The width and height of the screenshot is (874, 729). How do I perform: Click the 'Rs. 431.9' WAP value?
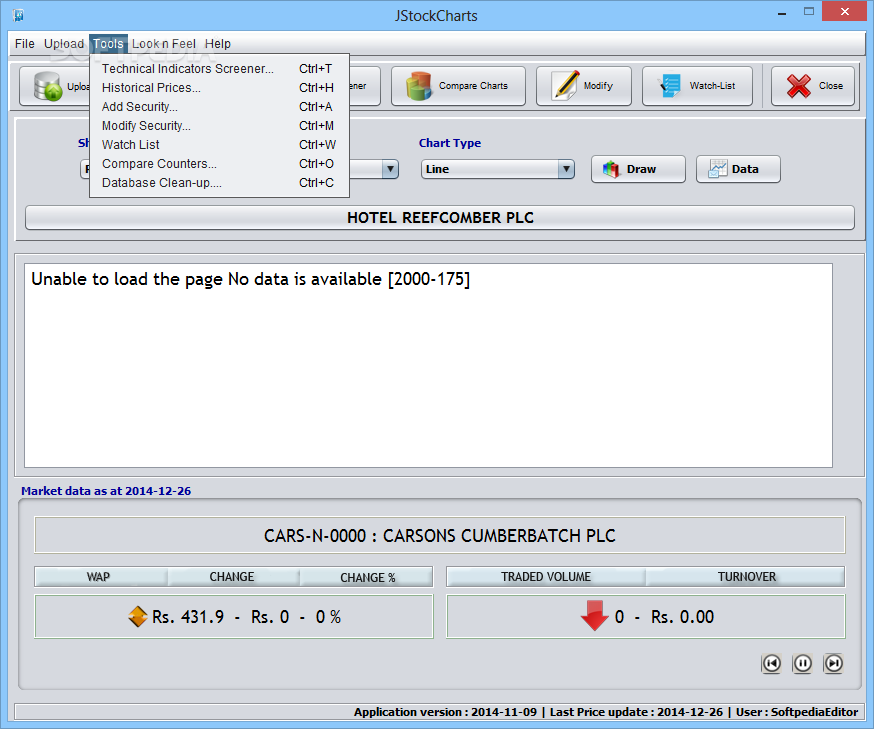coord(188,616)
